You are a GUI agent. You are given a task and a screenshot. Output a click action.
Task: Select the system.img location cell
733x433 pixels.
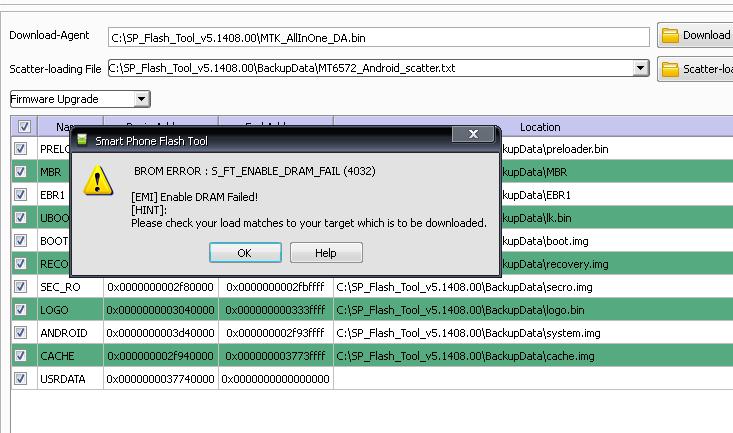coord(468,333)
